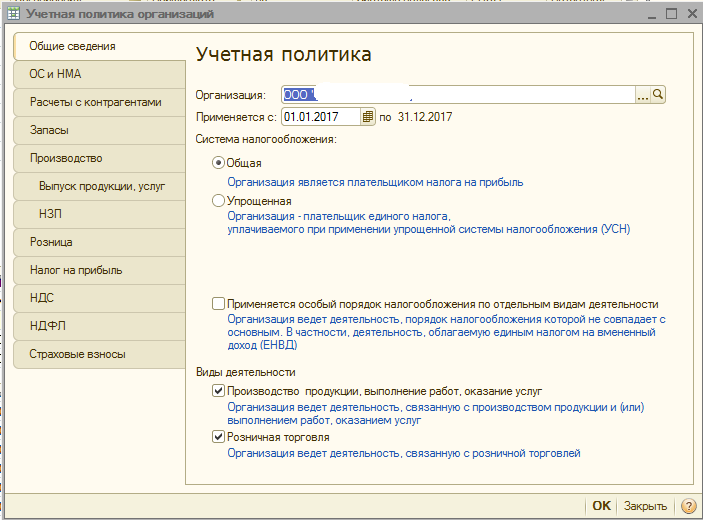Enable special taxation procedure checkbox
Image resolution: width=703 pixels, height=520 pixels.
[x=219, y=304]
